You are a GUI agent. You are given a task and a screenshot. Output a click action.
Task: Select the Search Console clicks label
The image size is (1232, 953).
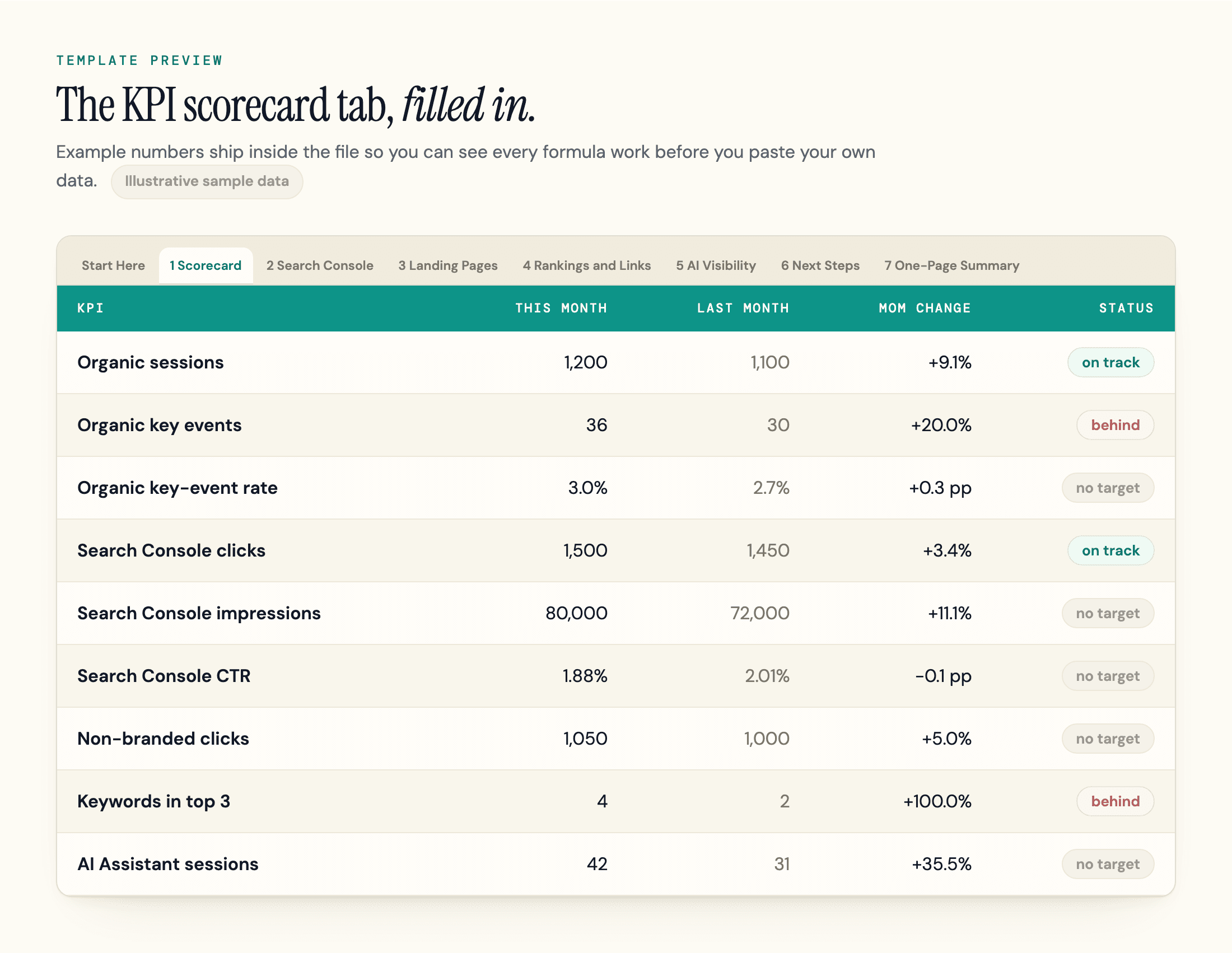[171, 550]
